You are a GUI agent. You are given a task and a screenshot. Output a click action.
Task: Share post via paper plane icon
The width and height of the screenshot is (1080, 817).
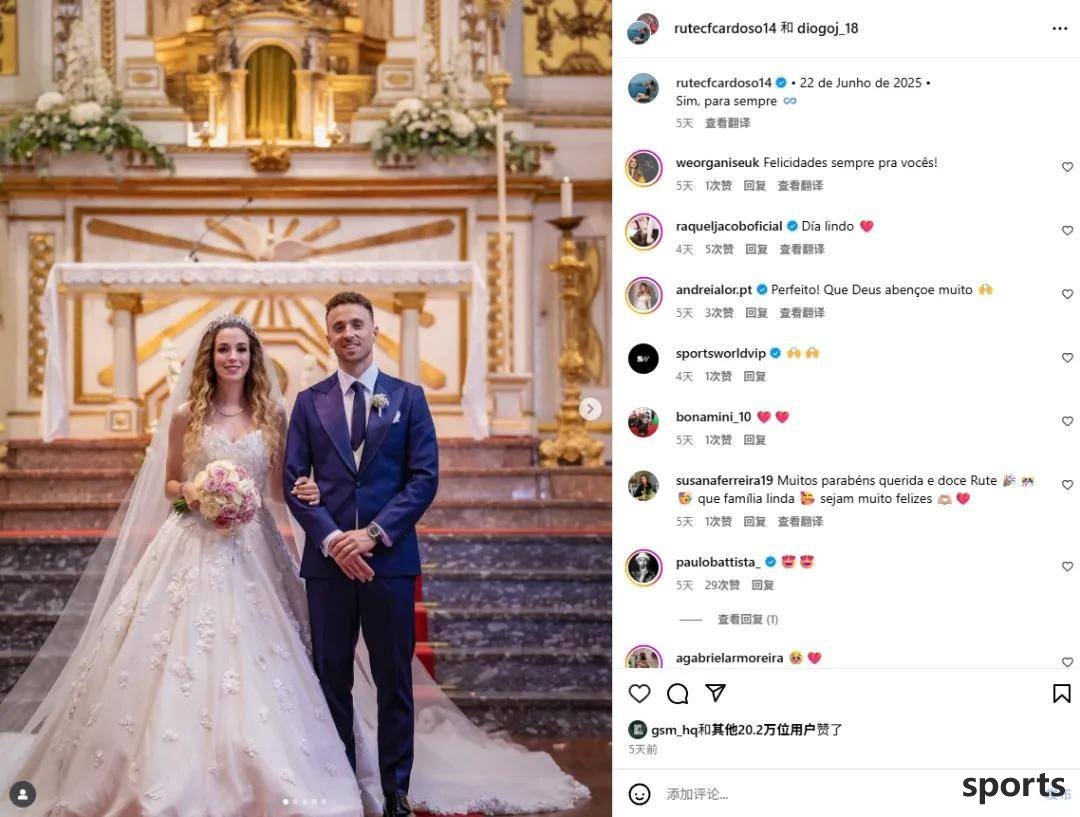pyautogui.click(x=716, y=693)
